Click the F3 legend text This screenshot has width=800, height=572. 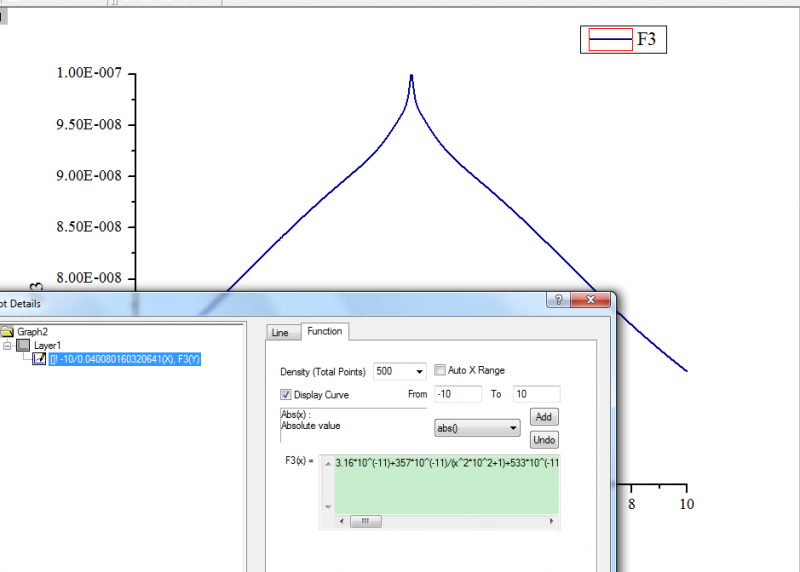646,39
